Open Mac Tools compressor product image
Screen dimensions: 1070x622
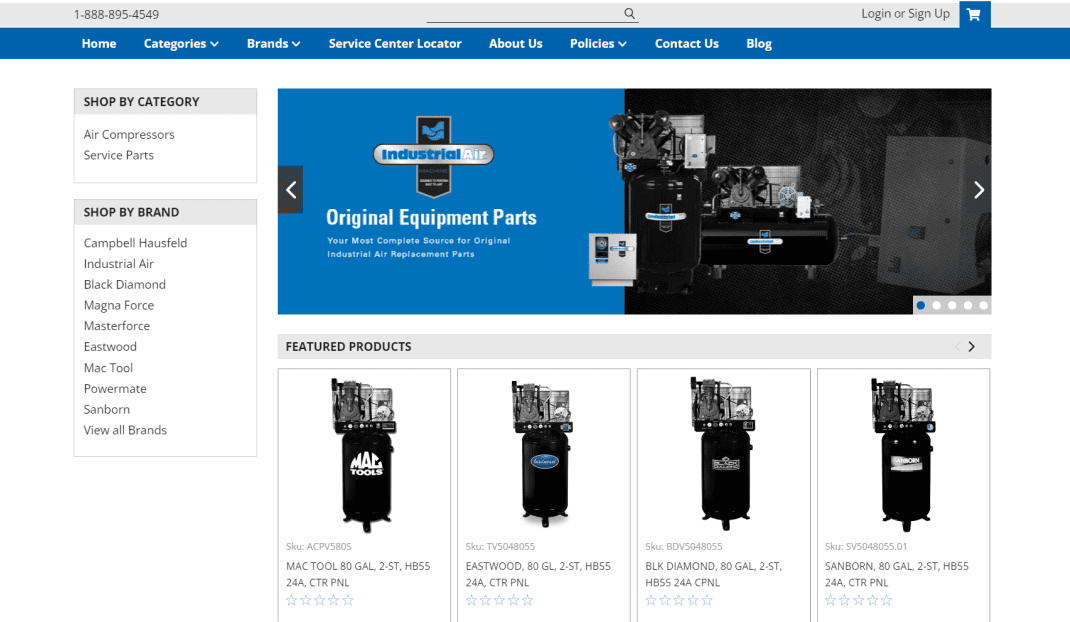pos(364,455)
